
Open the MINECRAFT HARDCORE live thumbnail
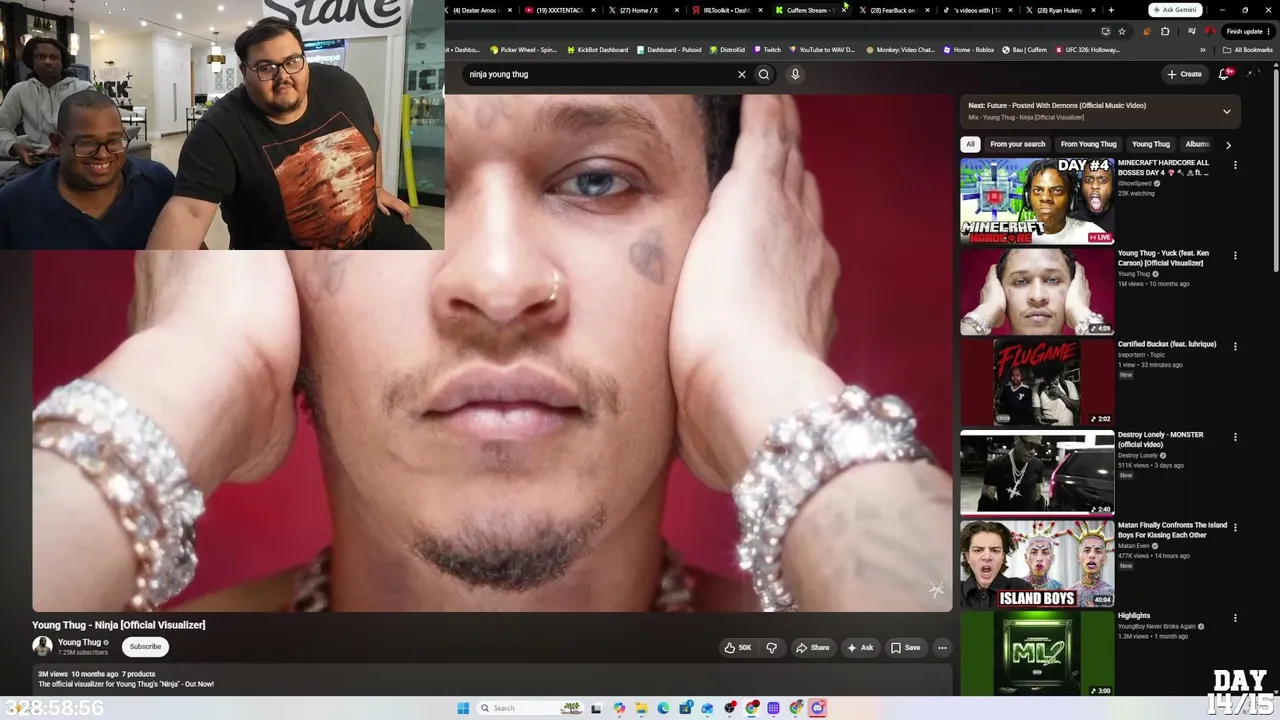pyautogui.click(x=1037, y=201)
